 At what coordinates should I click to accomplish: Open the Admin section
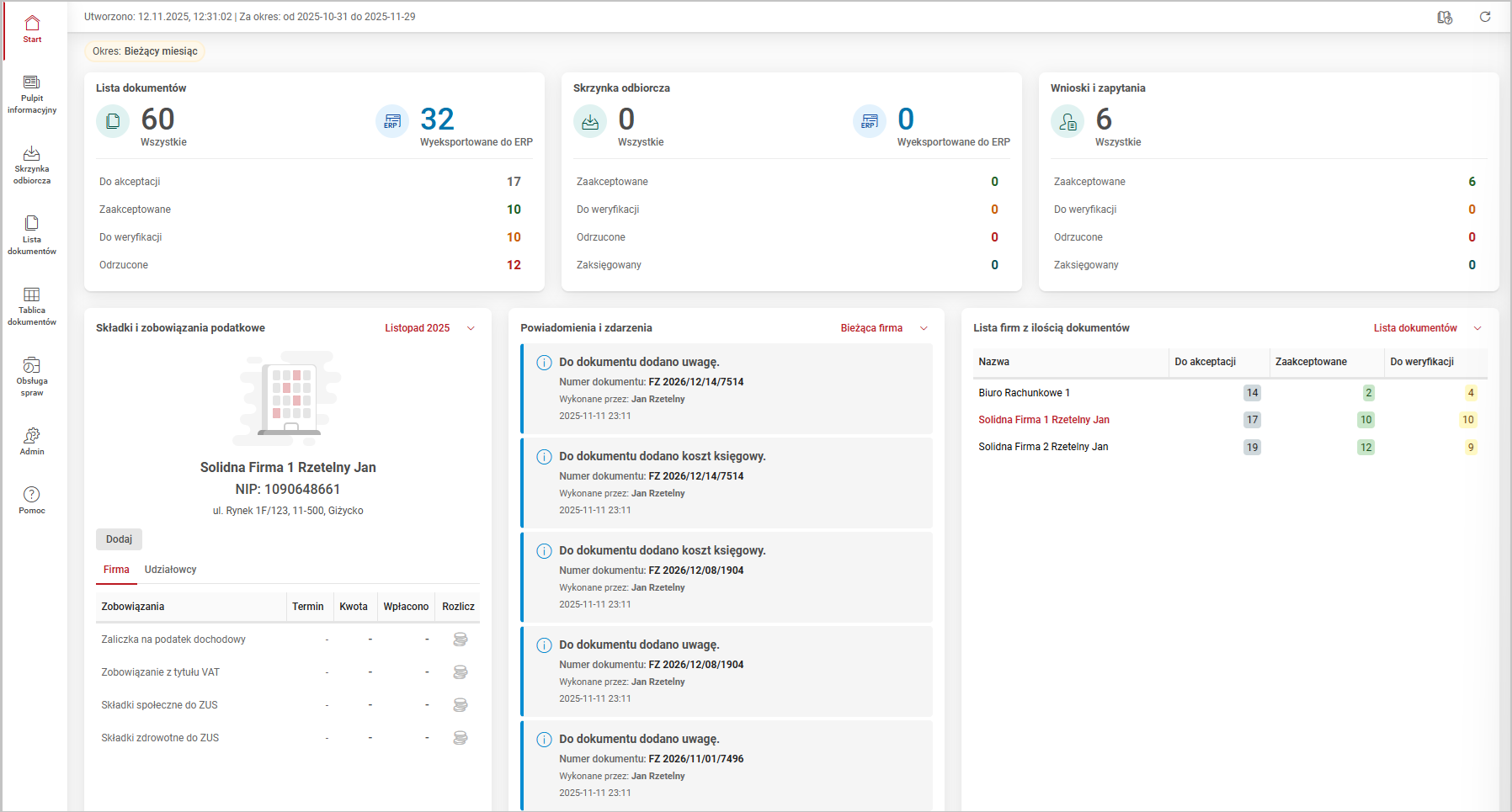(32, 440)
